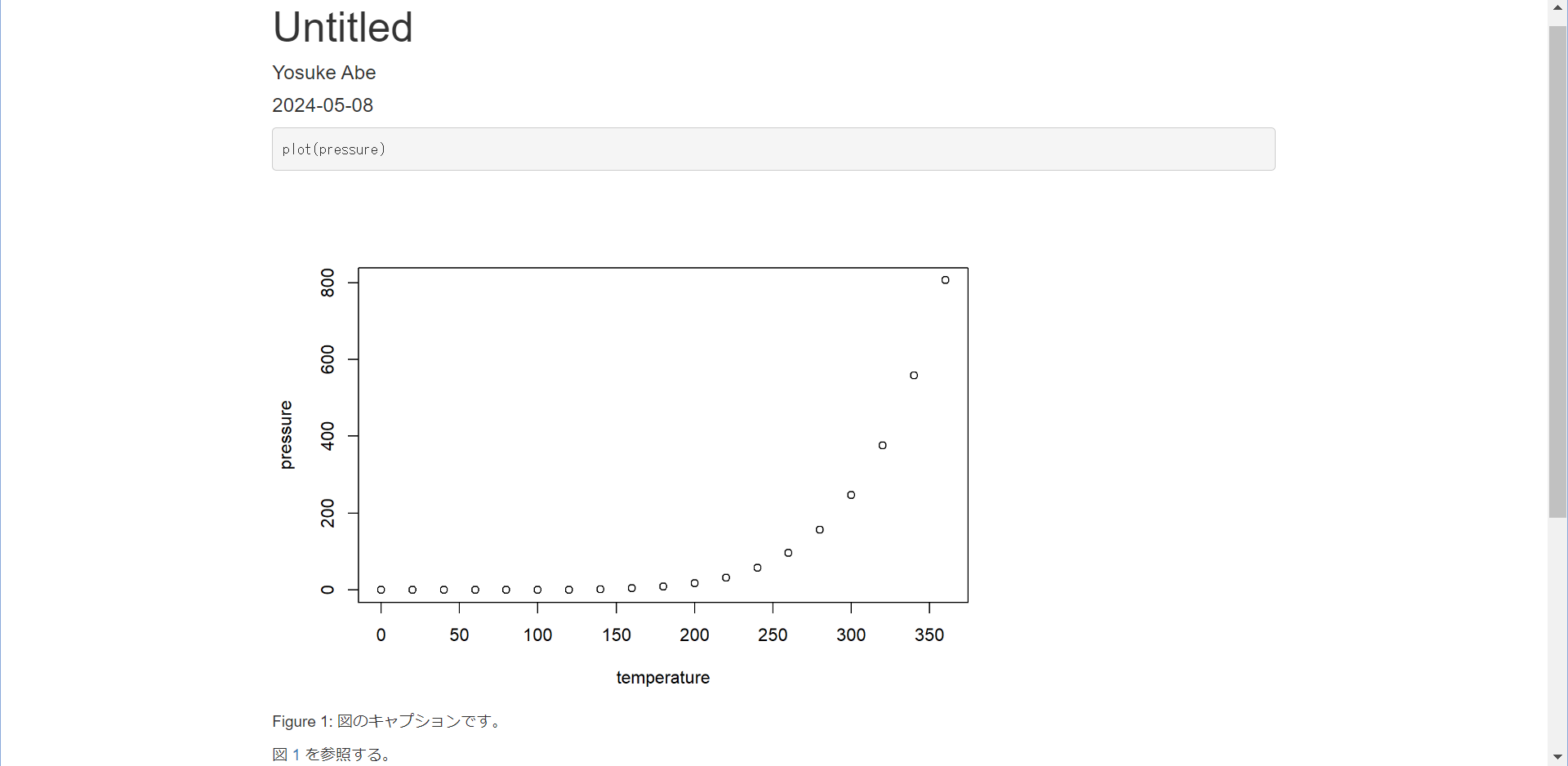Image resolution: width=1568 pixels, height=766 pixels.
Task: Click the vertical scrollbar thumb
Action: click(1557, 269)
